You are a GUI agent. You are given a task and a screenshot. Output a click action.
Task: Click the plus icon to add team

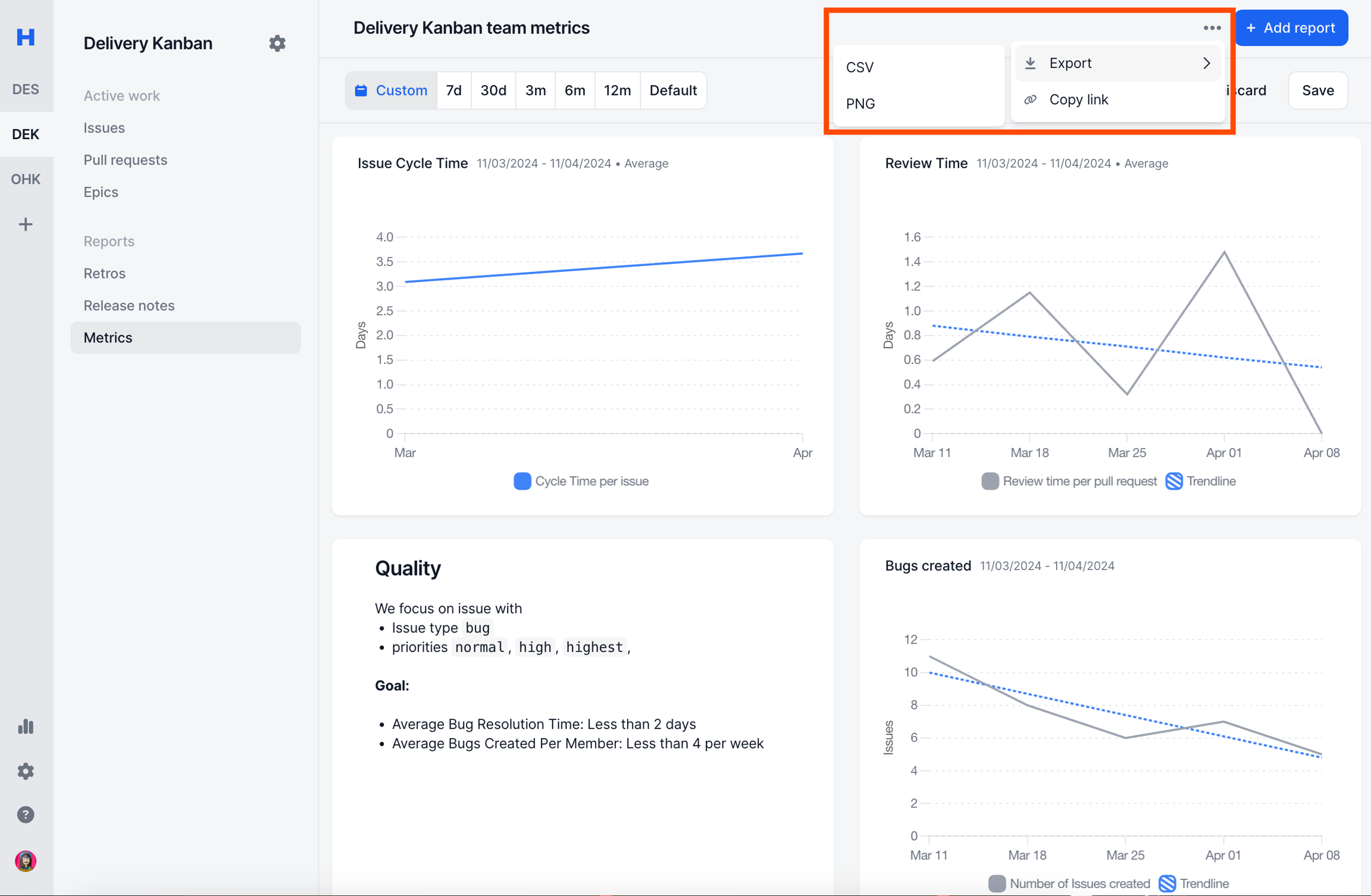pyautogui.click(x=26, y=224)
